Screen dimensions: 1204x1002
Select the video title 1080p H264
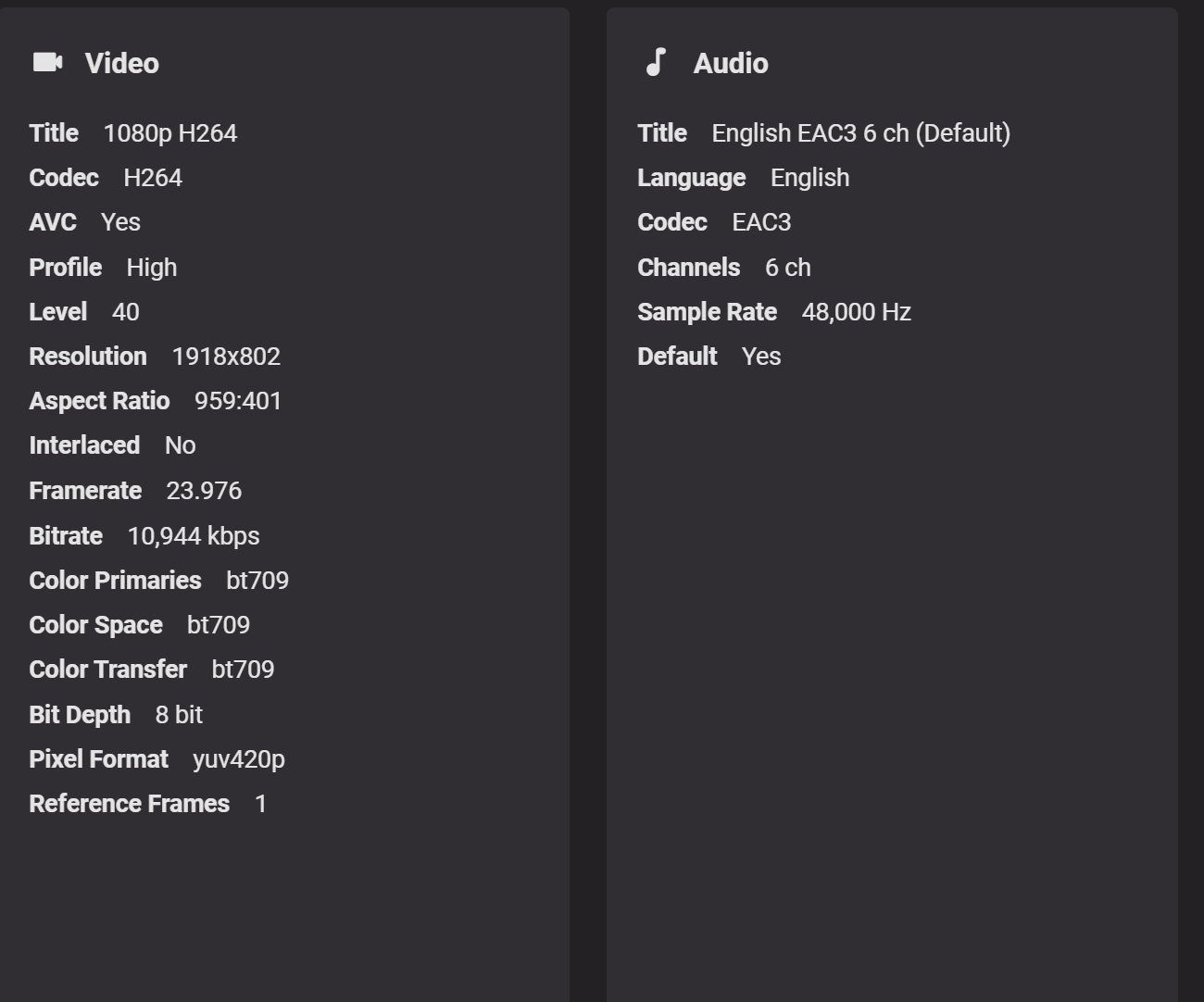(x=169, y=133)
